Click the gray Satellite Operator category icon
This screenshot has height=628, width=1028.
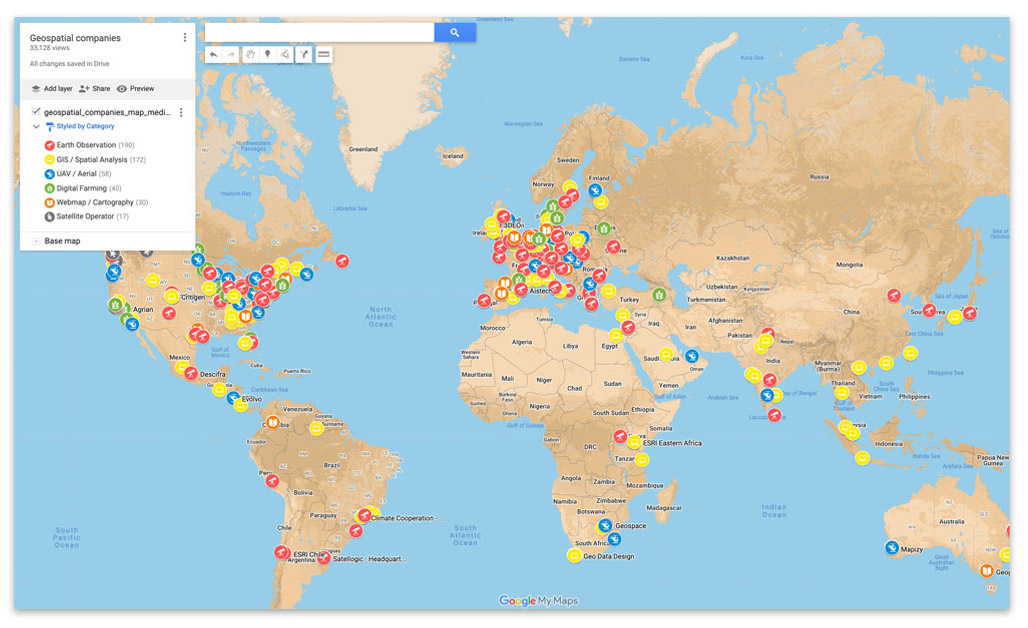(49, 217)
